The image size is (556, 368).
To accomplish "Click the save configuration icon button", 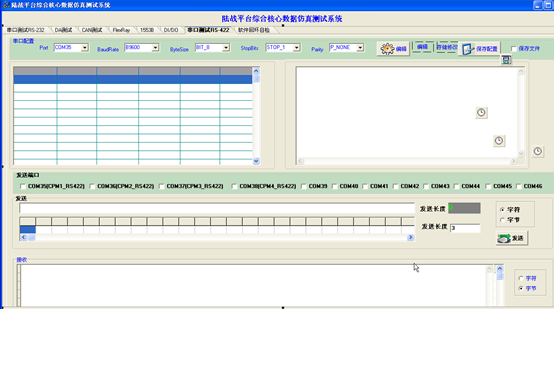I will [480, 49].
